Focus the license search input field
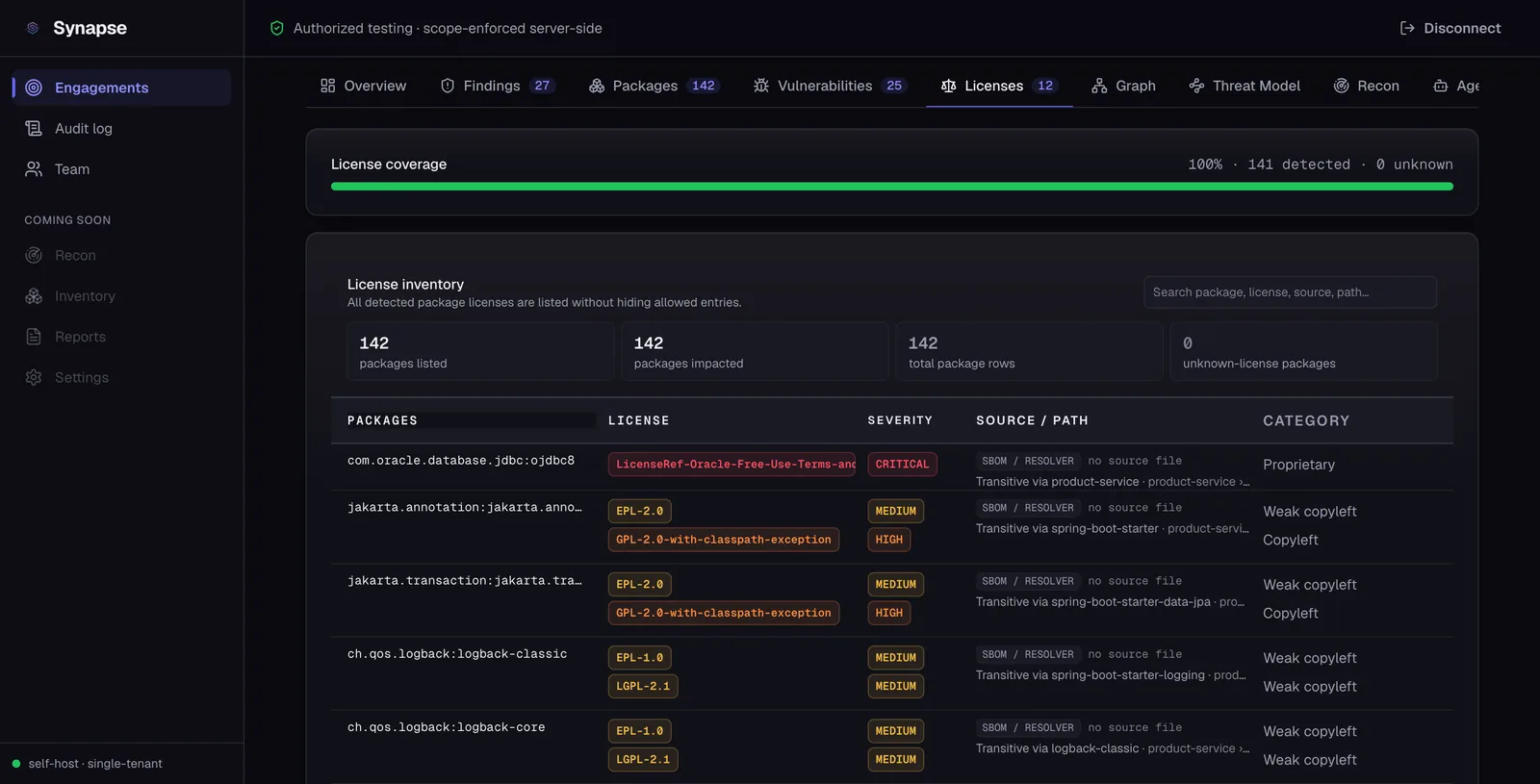 click(x=1290, y=292)
